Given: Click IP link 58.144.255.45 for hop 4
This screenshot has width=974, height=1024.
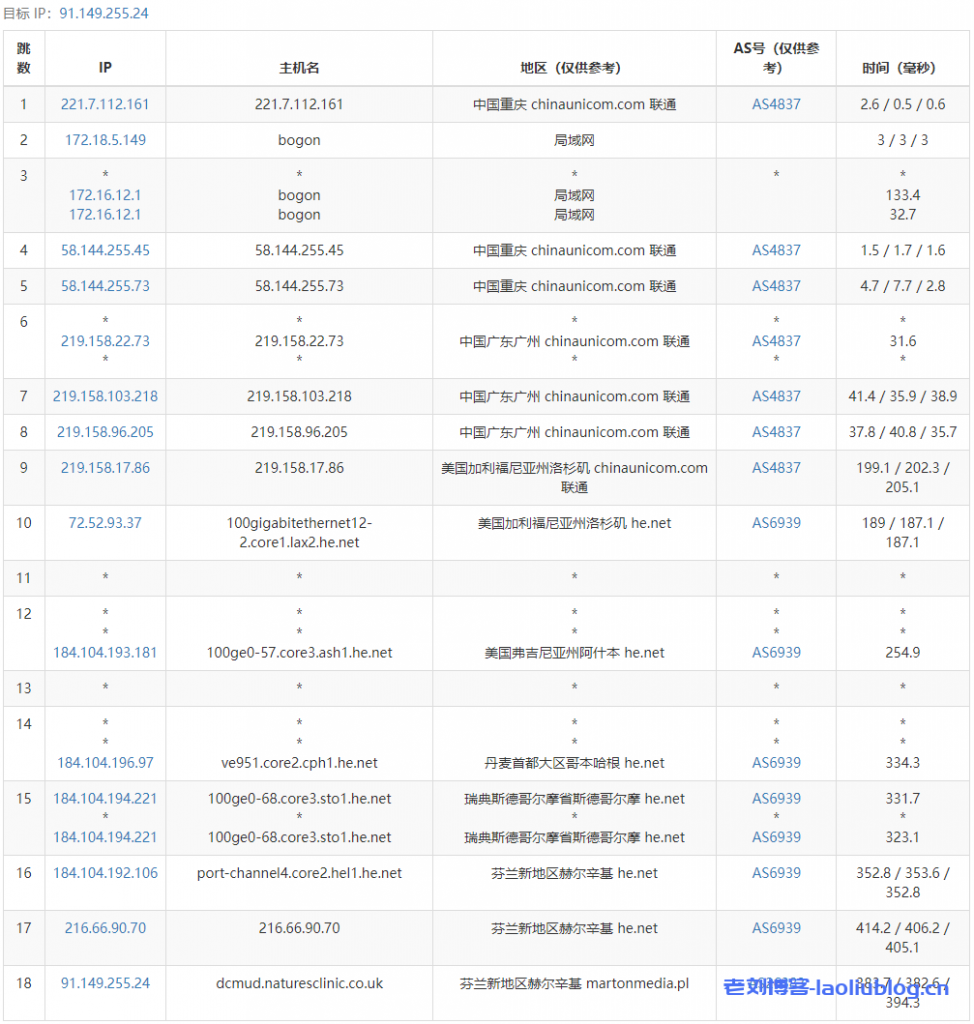Looking at the screenshot, I should pyautogui.click(x=105, y=250).
